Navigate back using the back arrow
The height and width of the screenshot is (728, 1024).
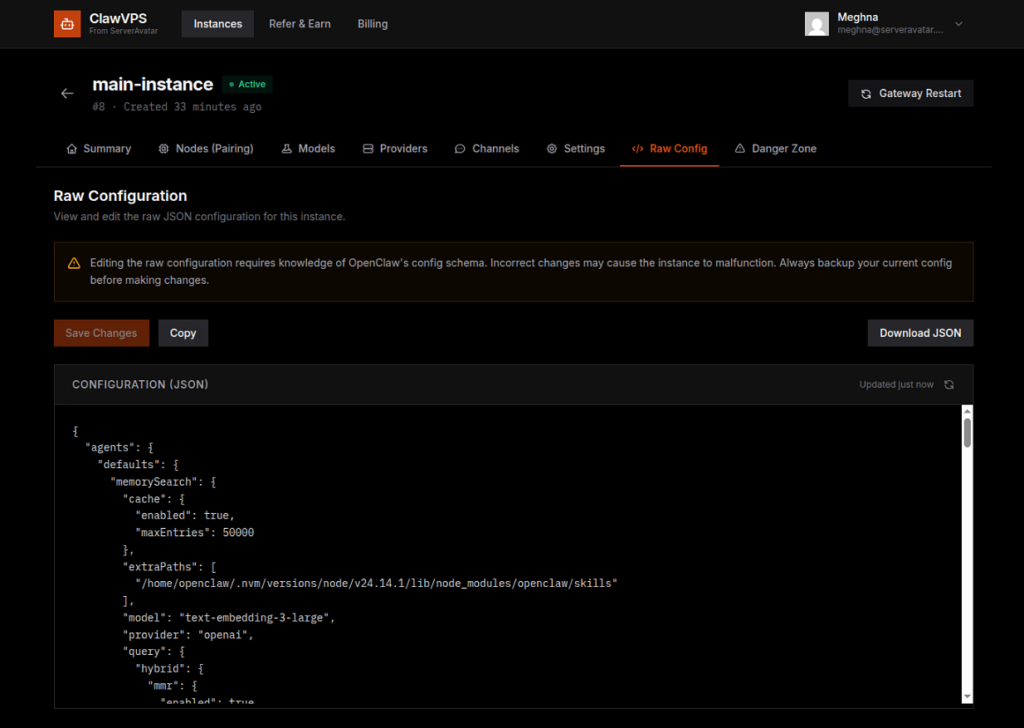(x=66, y=92)
